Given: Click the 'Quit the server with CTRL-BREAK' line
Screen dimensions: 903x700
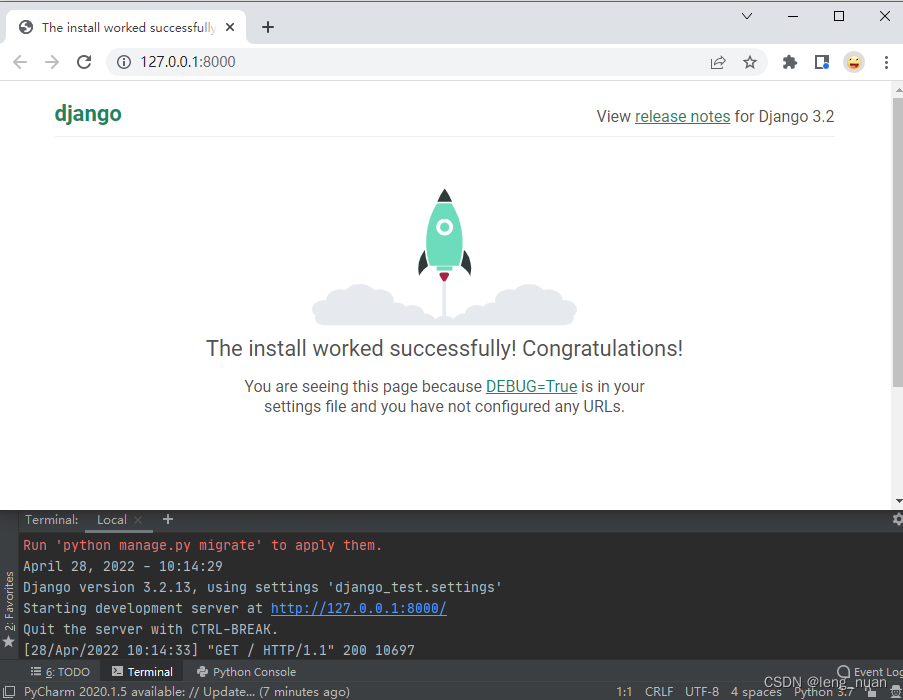Looking at the screenshot, I should tap(151, 629).
